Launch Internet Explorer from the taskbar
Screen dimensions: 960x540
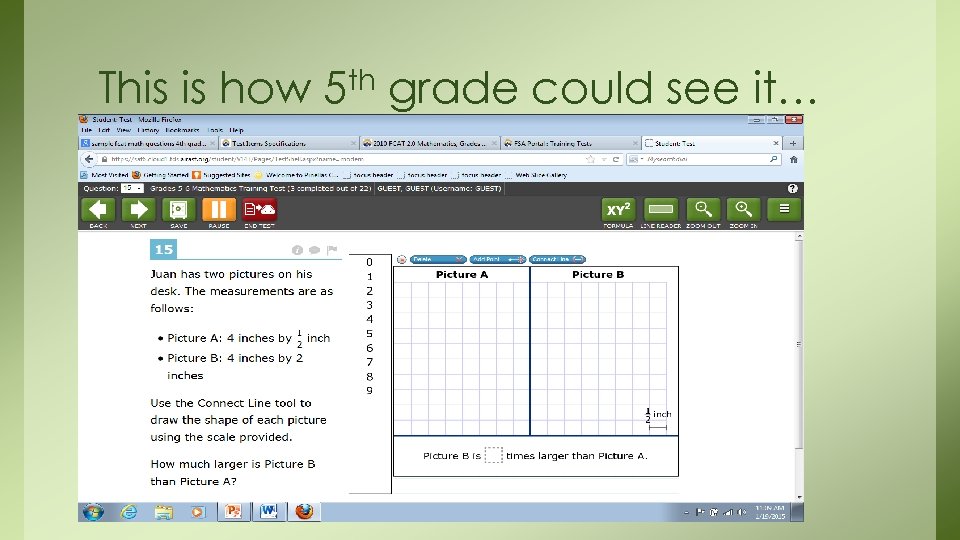(129, 512)
